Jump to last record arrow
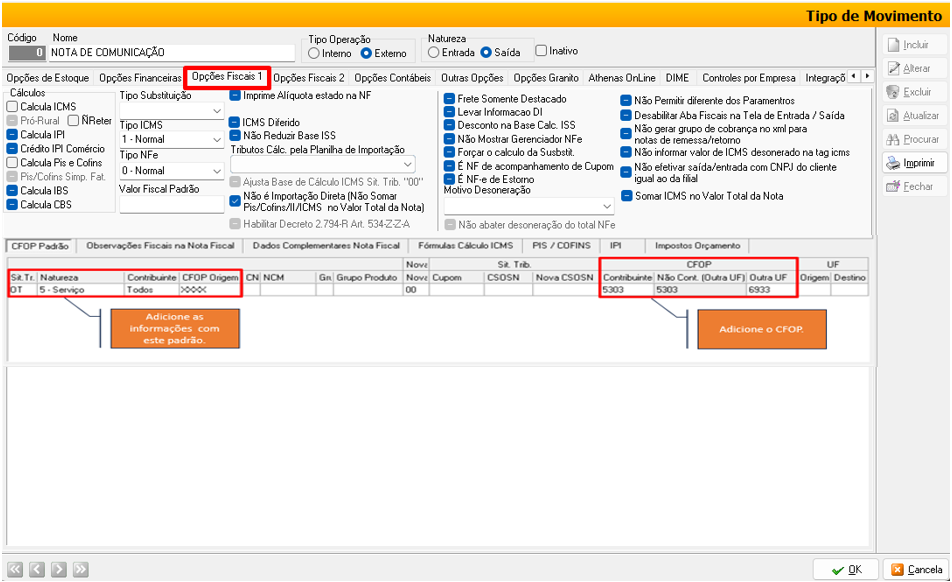 coord(81,569)
